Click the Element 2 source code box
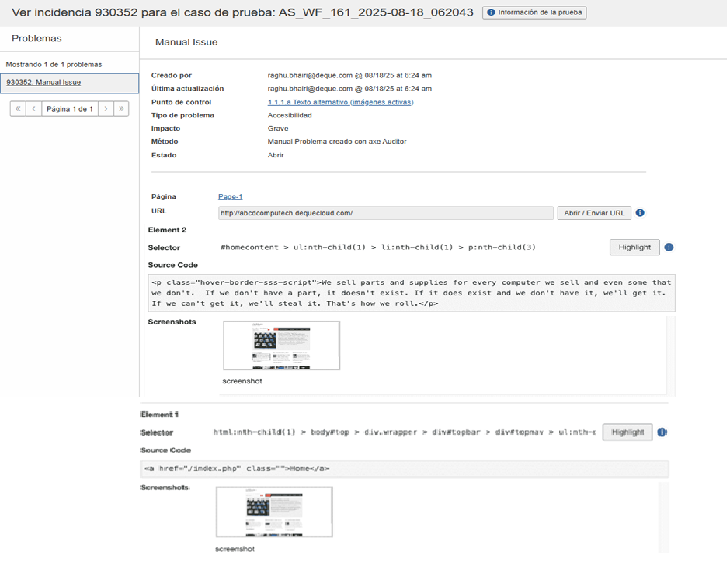This screenshot has width=727, height=570. [410, 291]
